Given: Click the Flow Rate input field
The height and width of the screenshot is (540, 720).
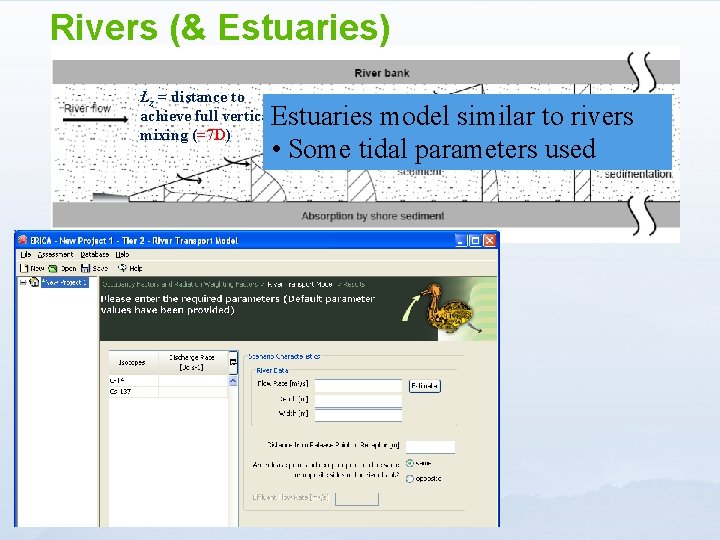Looking at the screenshot, I should [358, 386].
